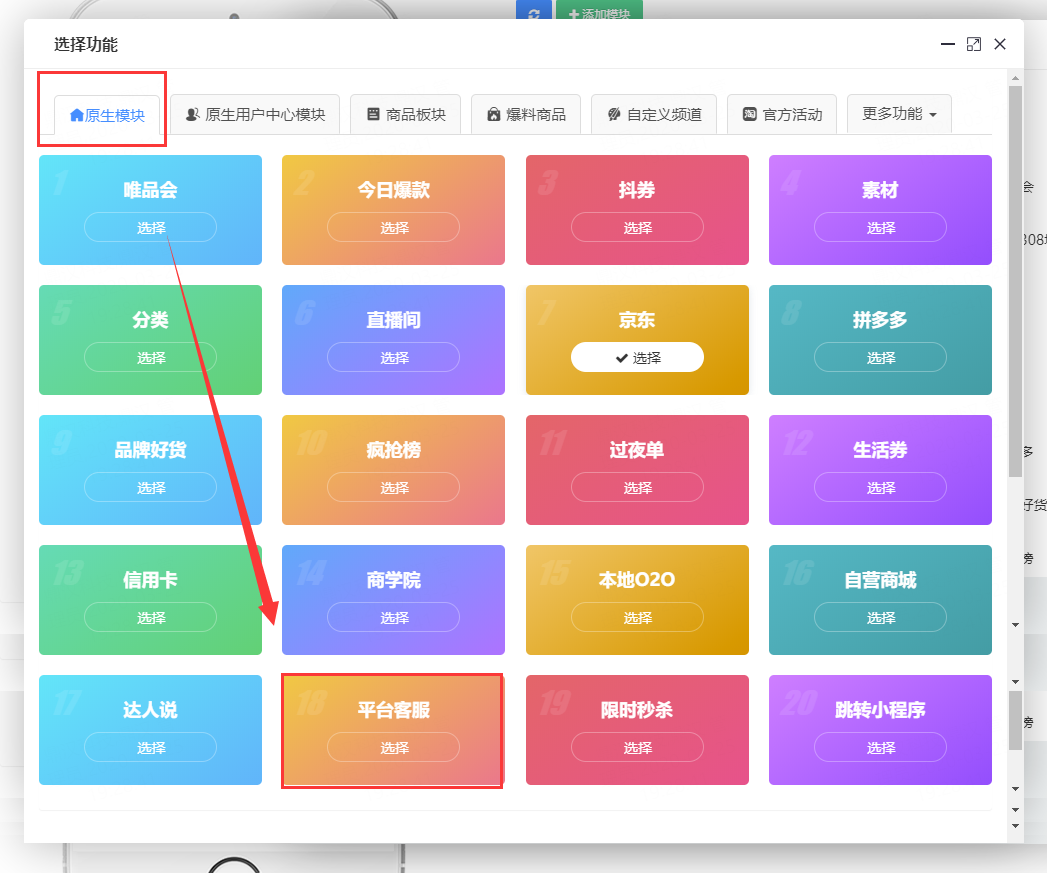Select the 今日爆款 module
The width and height of the screenshot is (1047, 873).
pyautogui.click(x=393, y=227)
